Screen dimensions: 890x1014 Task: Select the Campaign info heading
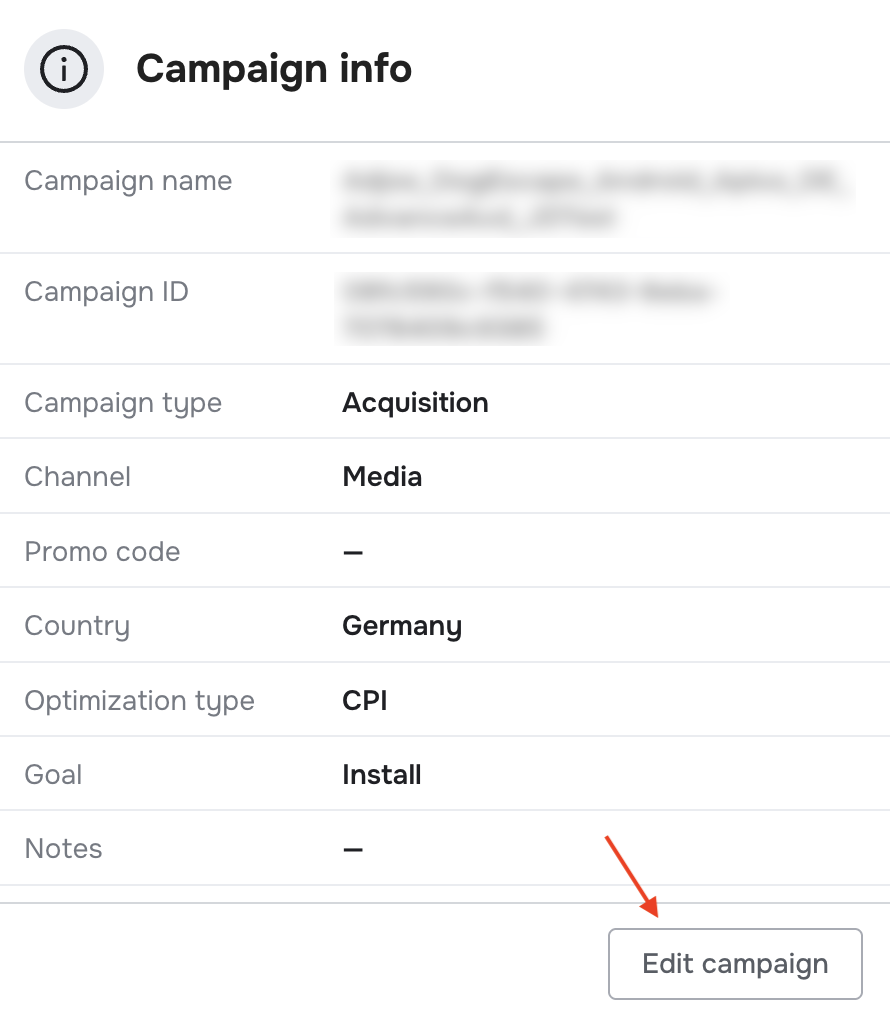click(x=274, y=69)
